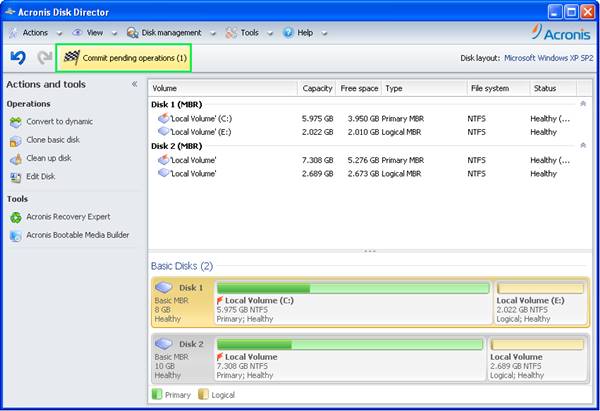Click the Clone basic disk icon
This screenshot has height=411, width=600.
[16, 141]
